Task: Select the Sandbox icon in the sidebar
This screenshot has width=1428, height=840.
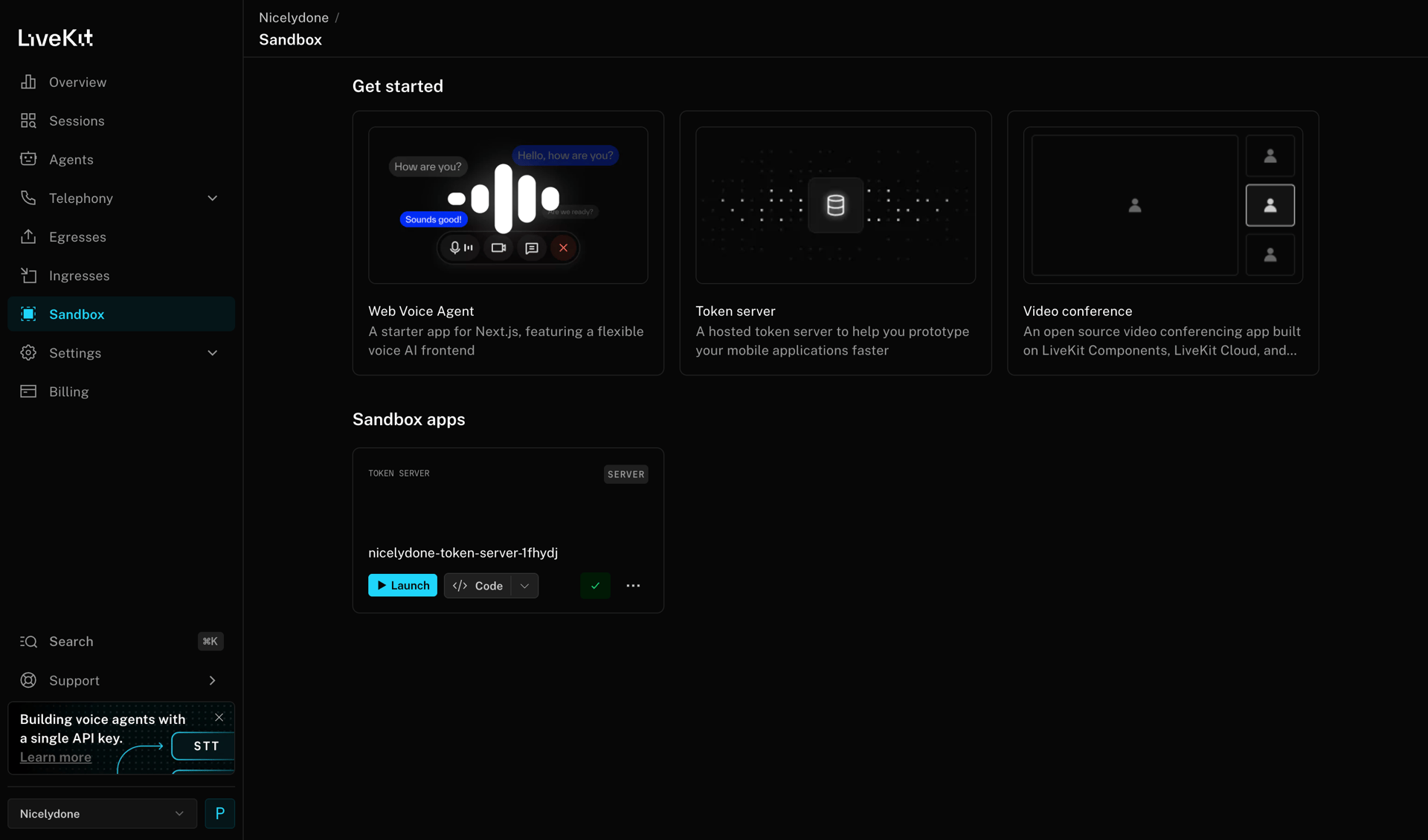Action: coord(28,314)
